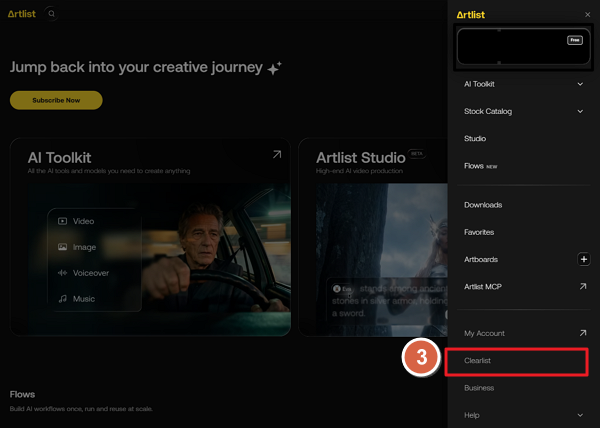The image size is (600, 428).
Task: Open the Artlist logo in top-left header
Action: click(22, 14)
